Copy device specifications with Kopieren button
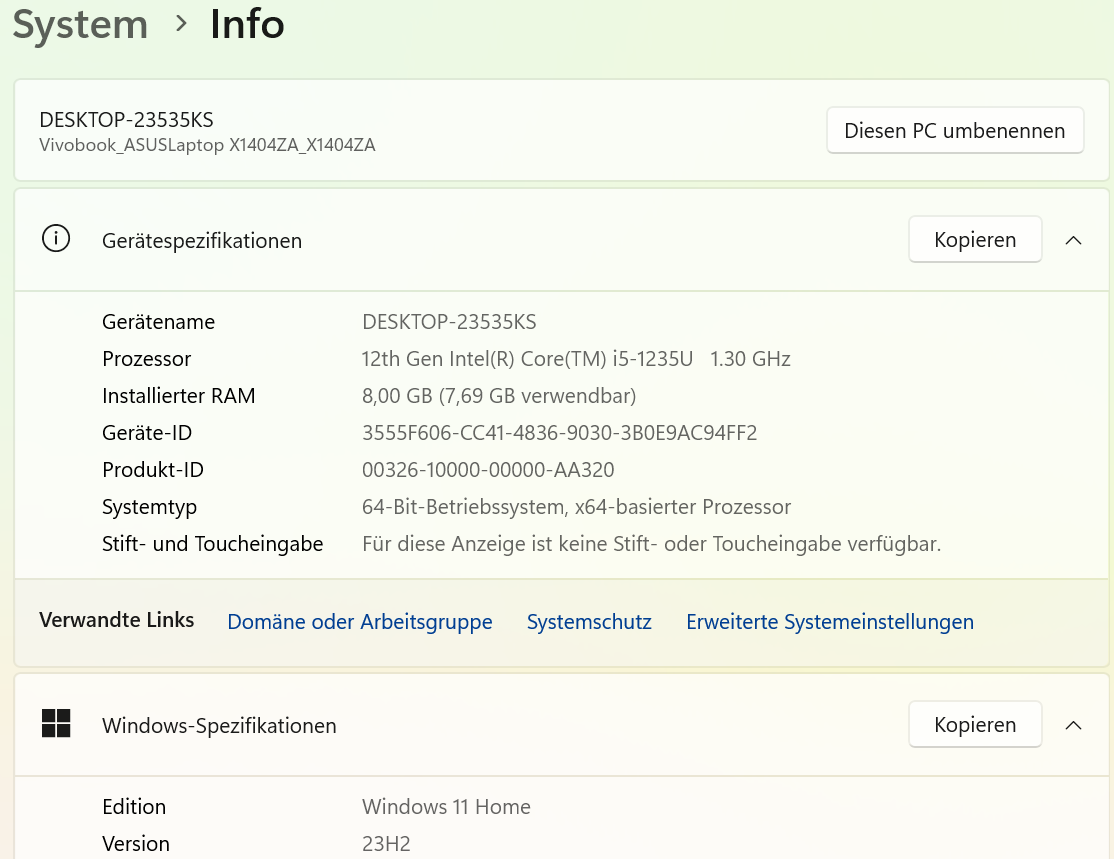This screenshot has height=859, width=1114. coord(975,239)
